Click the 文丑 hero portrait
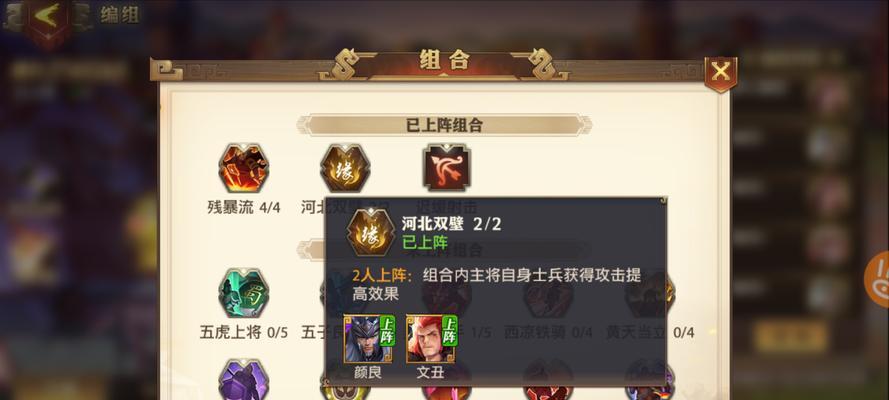This screenshot has height=400, width=889. [x=430, y=339]
